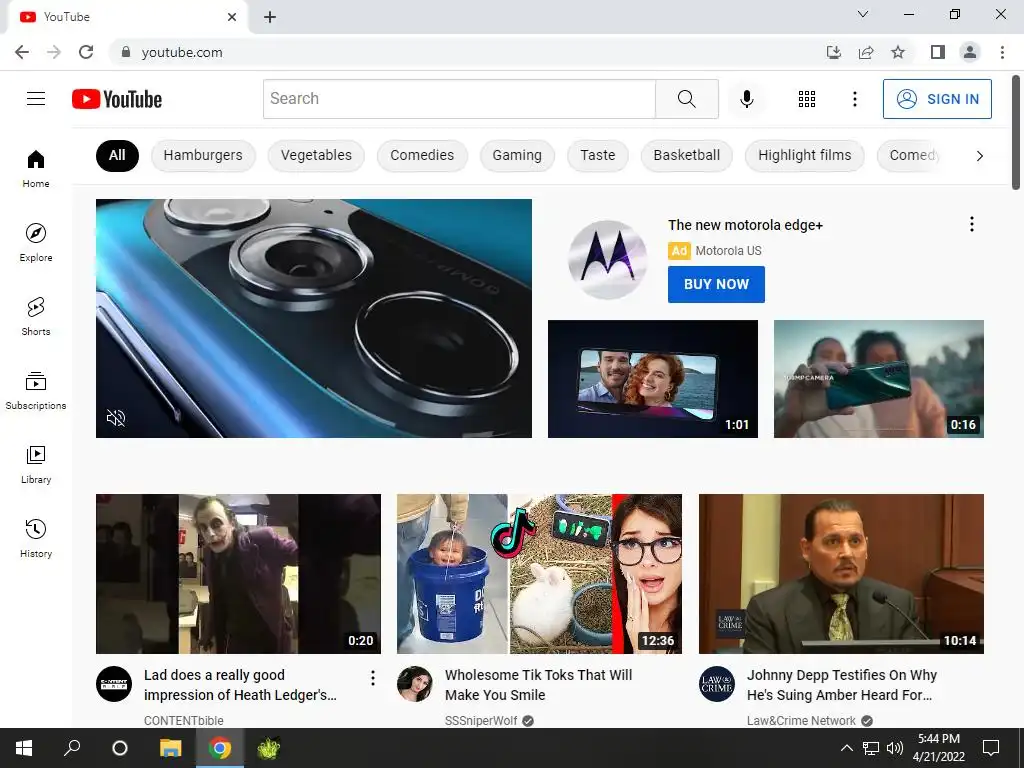
Task: Select the Comedies chip
Action: (x=422, y=155)
